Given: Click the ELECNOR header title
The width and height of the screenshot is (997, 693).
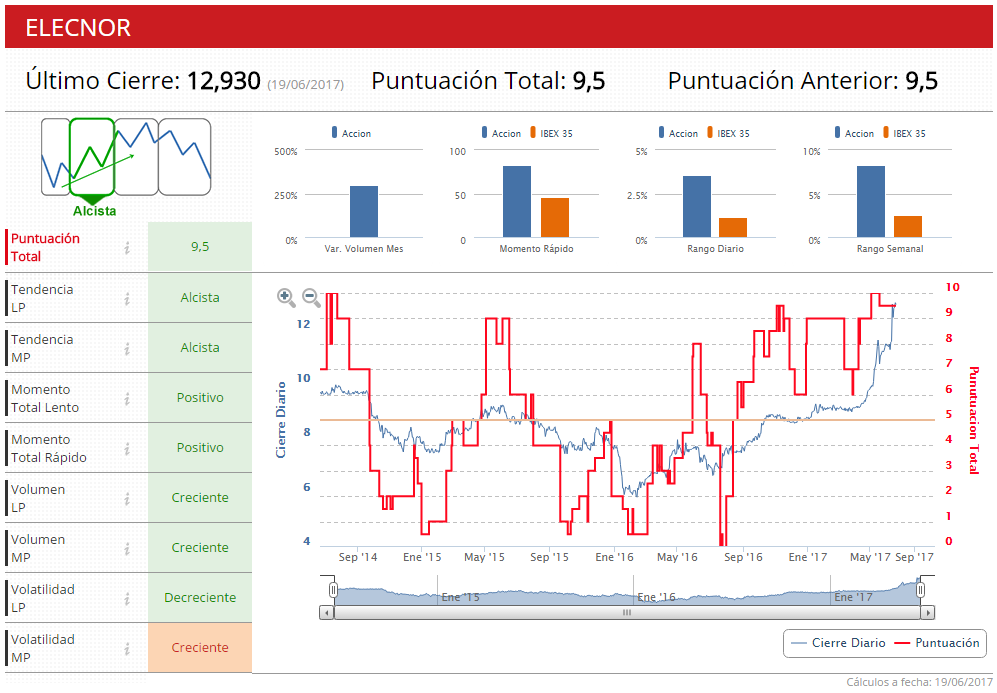Looking at the screenshot, I should click(78, 28).
